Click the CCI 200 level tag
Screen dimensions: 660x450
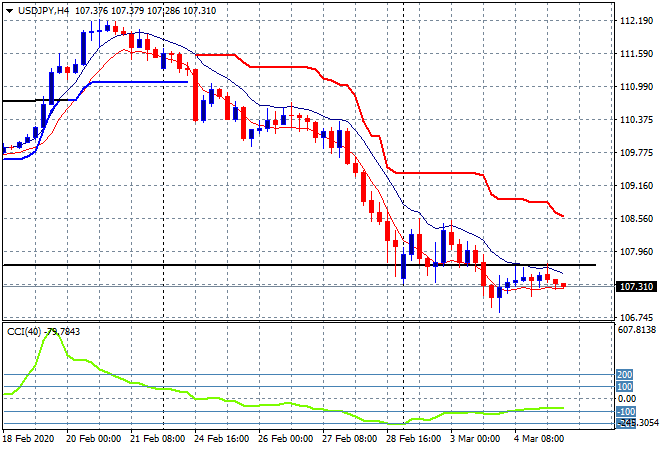pos(625,375)
